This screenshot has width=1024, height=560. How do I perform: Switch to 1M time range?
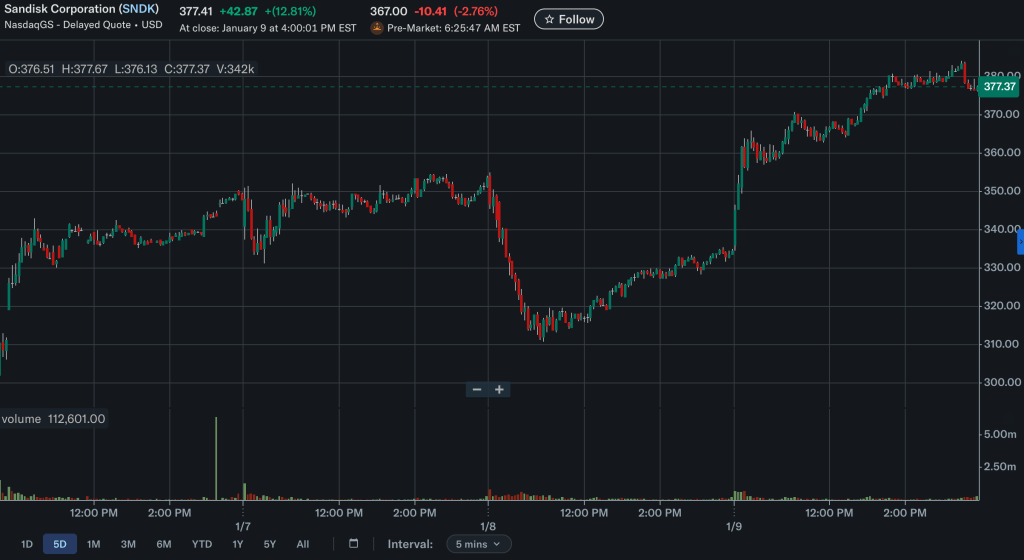point(93,544)
